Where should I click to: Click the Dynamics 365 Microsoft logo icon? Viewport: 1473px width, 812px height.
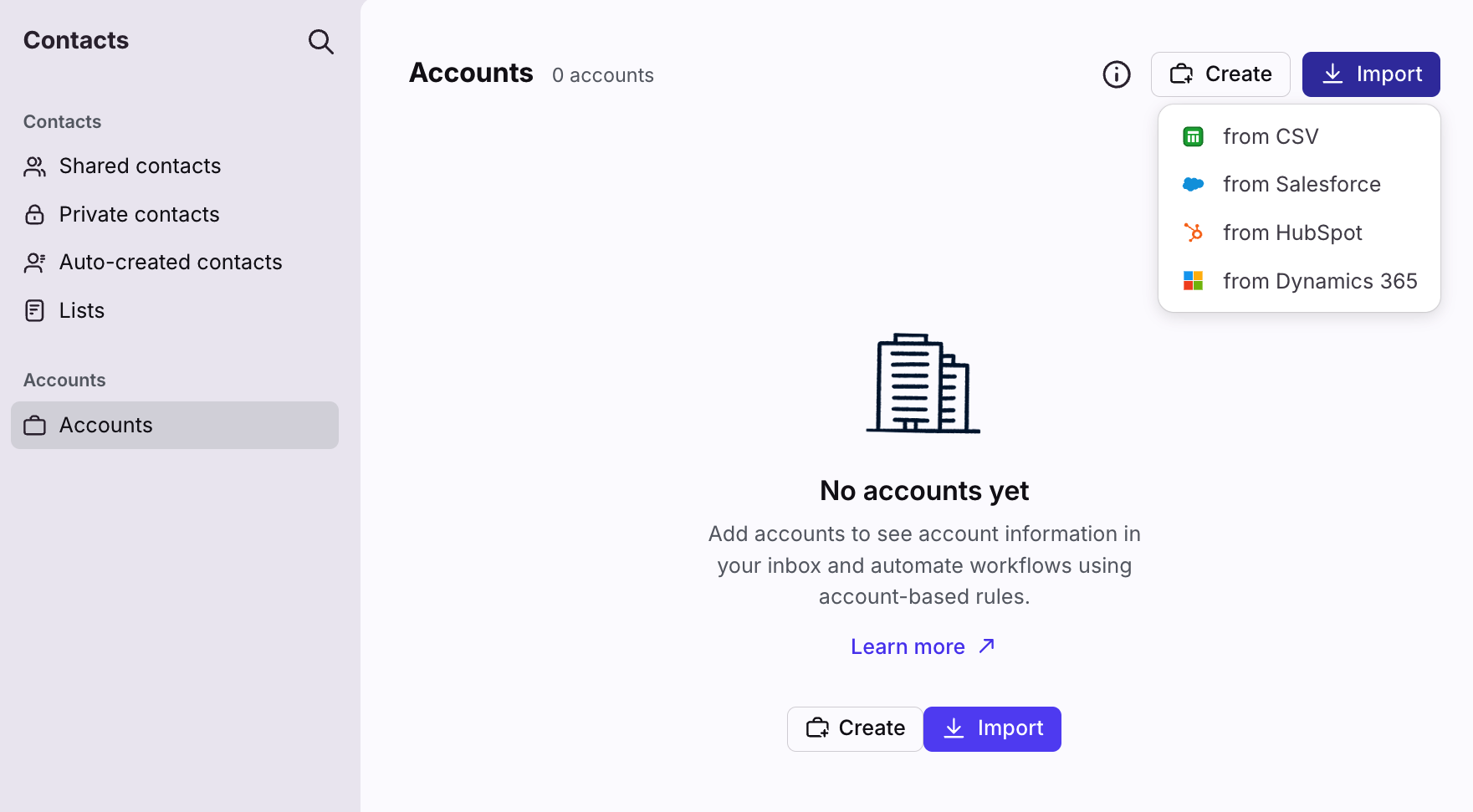click(1193, 281)
